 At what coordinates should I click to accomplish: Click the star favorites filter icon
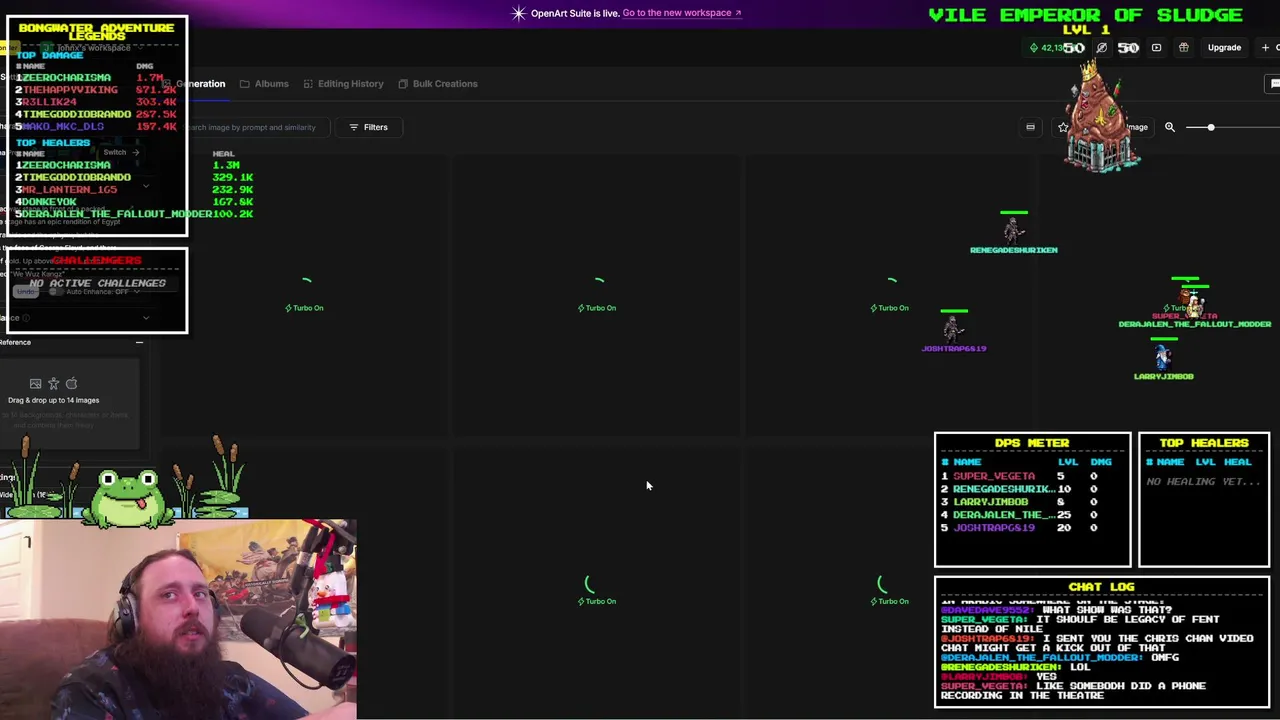tap(1063, 127)
